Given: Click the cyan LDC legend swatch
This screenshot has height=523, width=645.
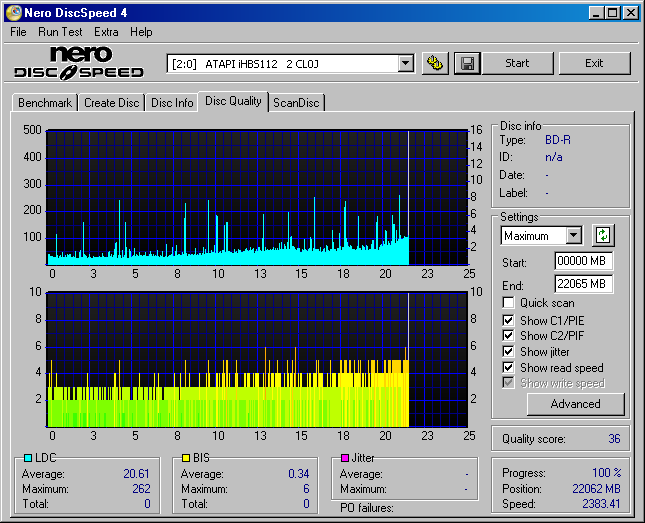Looking at the screenshot, I should point(28,458).
